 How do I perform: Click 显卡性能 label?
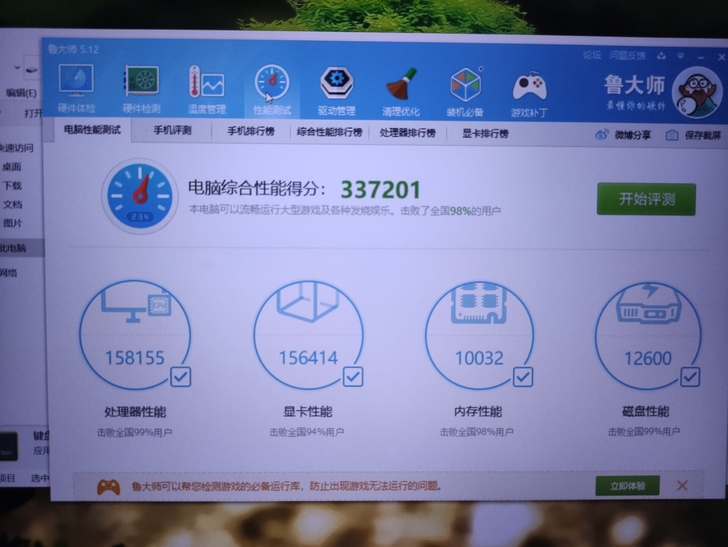pyautogui.click(x=308, y=411)
